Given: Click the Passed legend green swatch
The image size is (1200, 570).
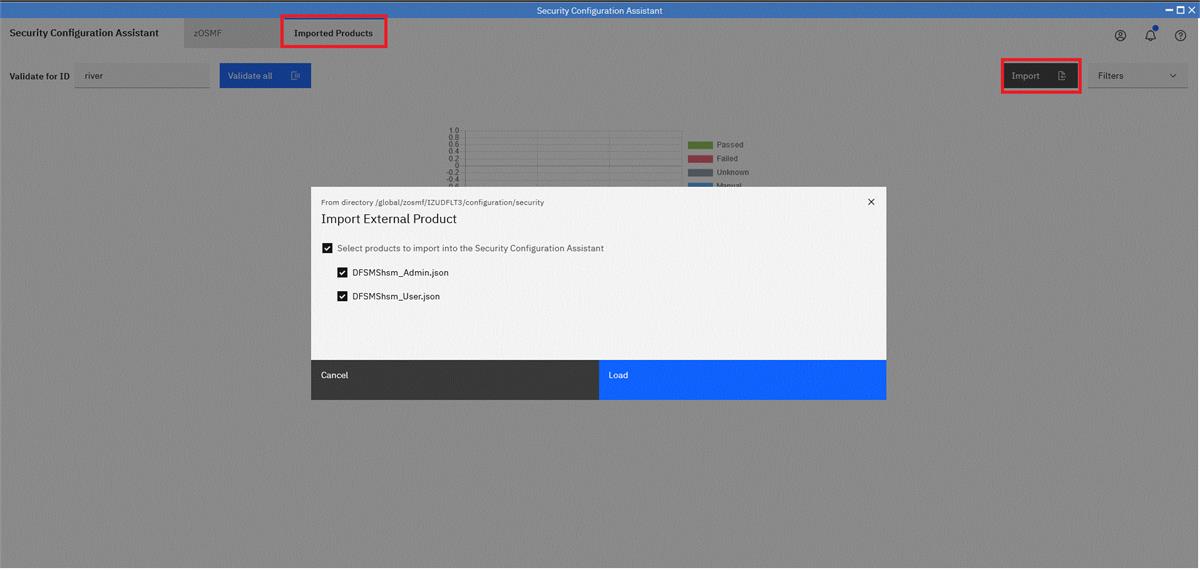Looking at the screenshot, I should [700, 145].
